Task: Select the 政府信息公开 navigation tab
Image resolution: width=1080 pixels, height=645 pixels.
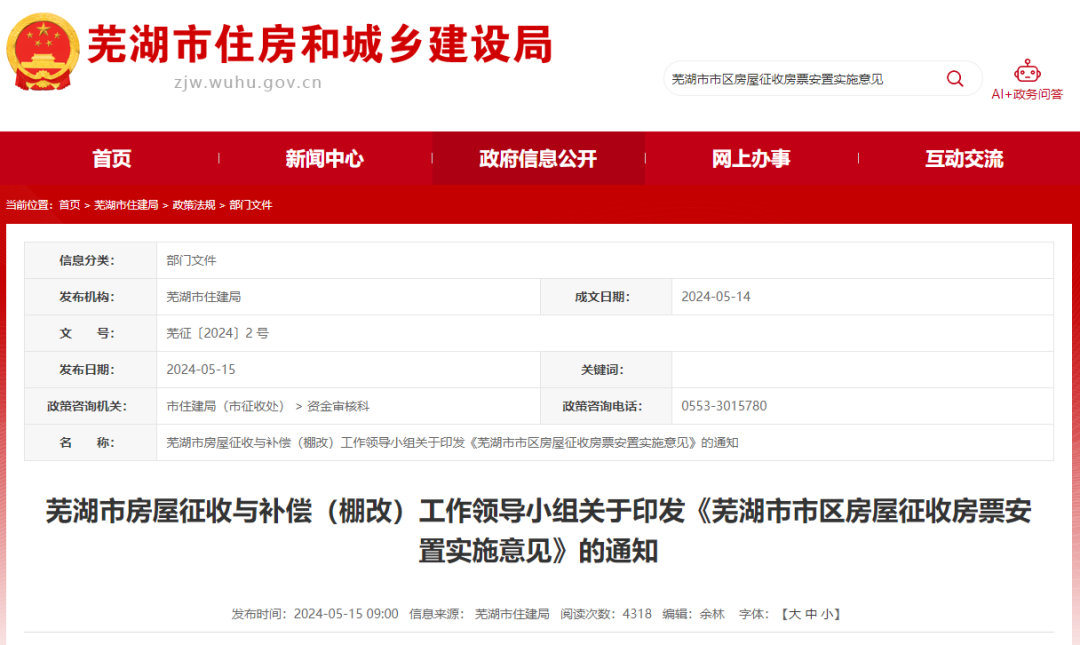Action: tap(538, 158)
